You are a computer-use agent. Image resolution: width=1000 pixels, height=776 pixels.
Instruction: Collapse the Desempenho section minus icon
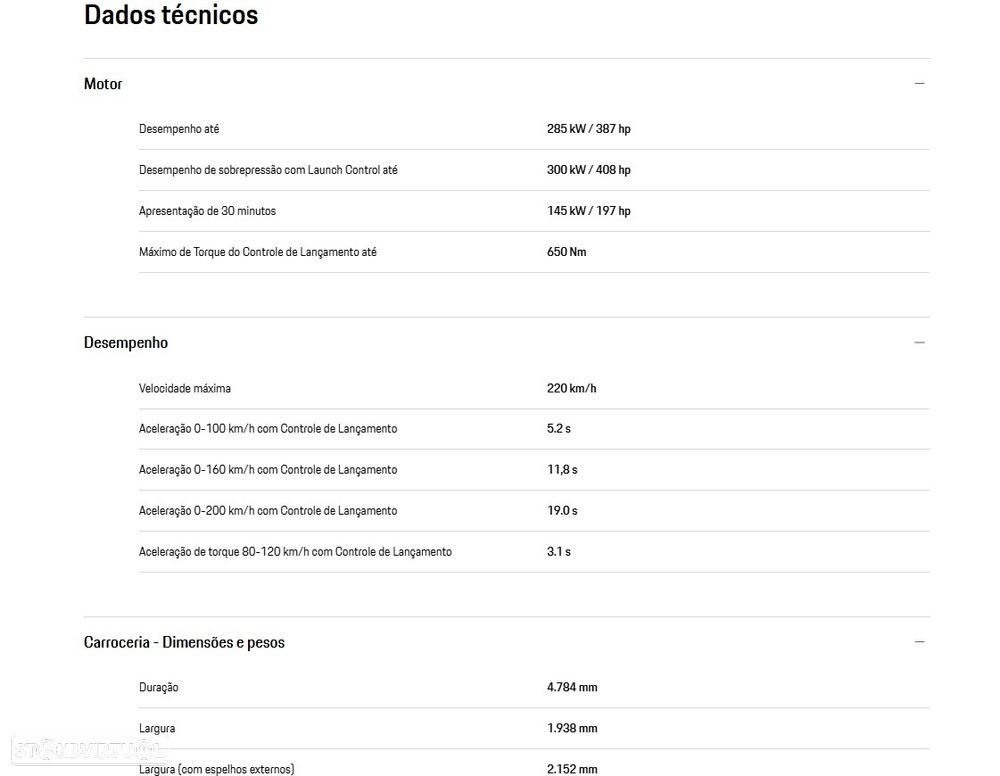point(920,343)
